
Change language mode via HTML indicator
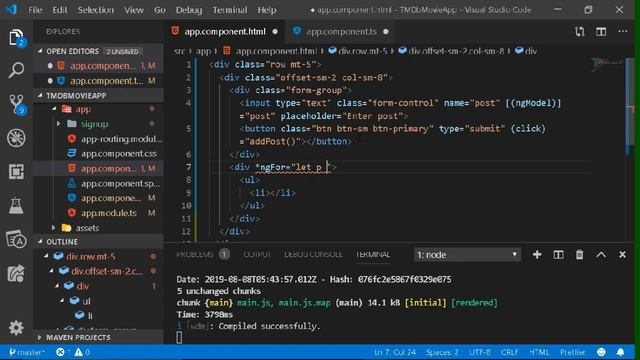pos(539,352)
